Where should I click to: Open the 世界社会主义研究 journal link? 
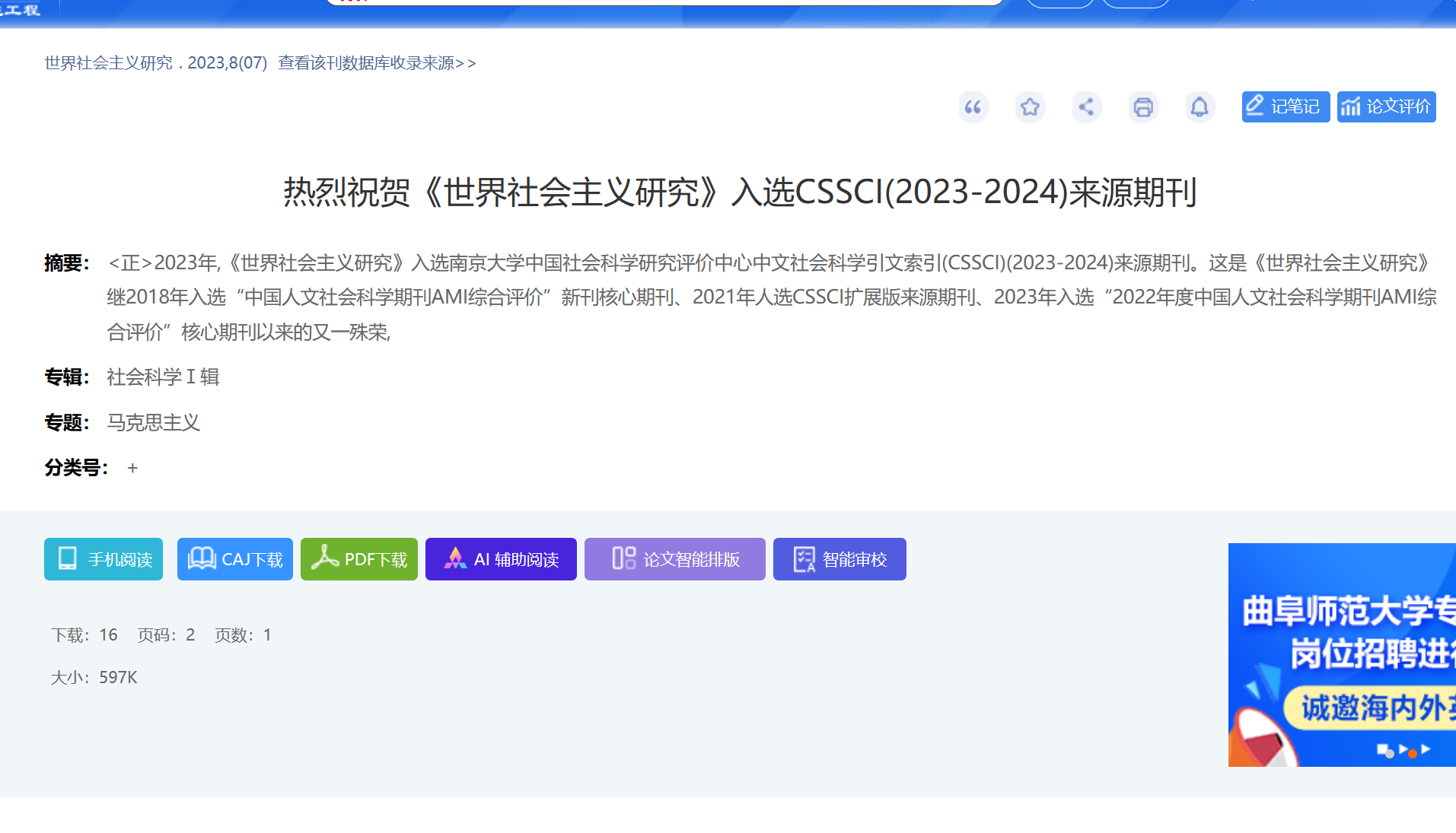pyautogui.click(x=109, y=63)
